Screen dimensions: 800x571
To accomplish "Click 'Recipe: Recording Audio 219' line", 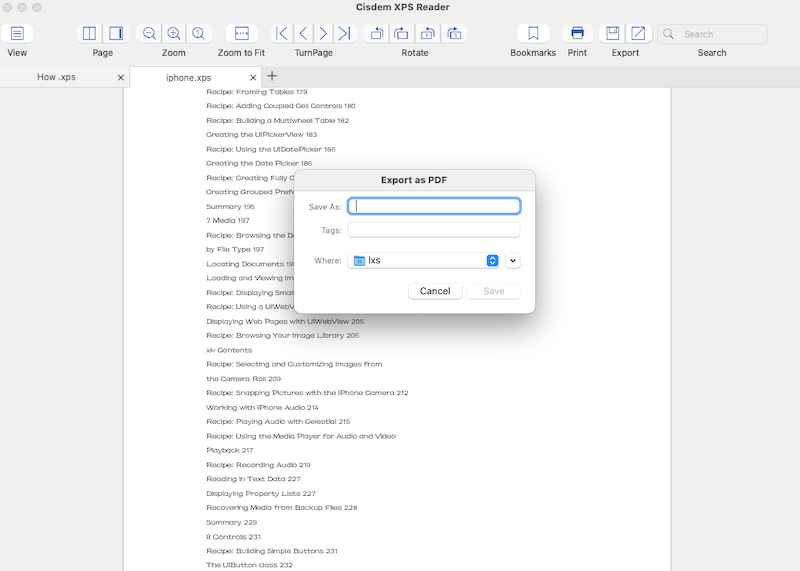I will 258,465.
